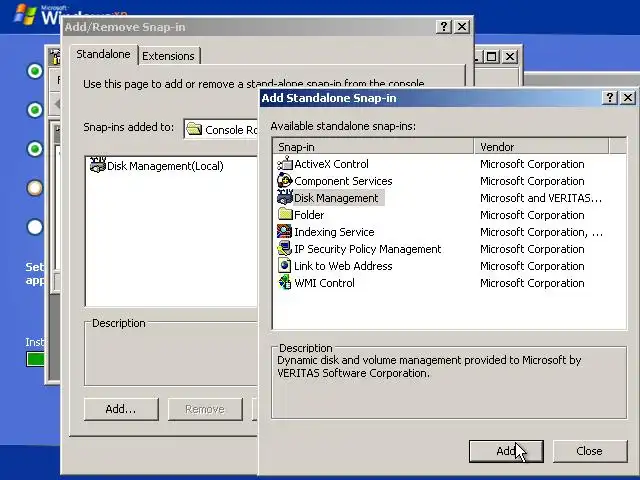
Task: Select IP Security Policy Management label
Action: coord(368,249)
